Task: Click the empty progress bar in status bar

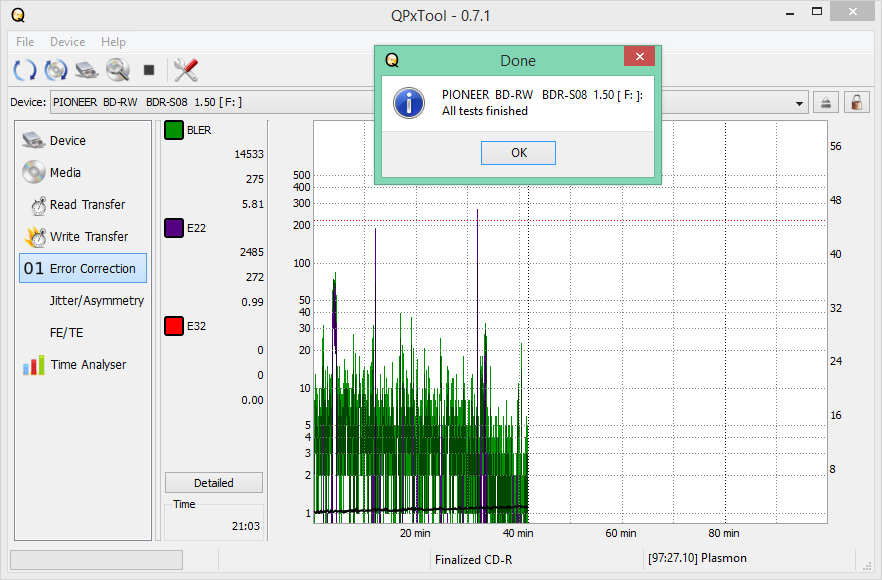Action: click(x=97, y=560)
